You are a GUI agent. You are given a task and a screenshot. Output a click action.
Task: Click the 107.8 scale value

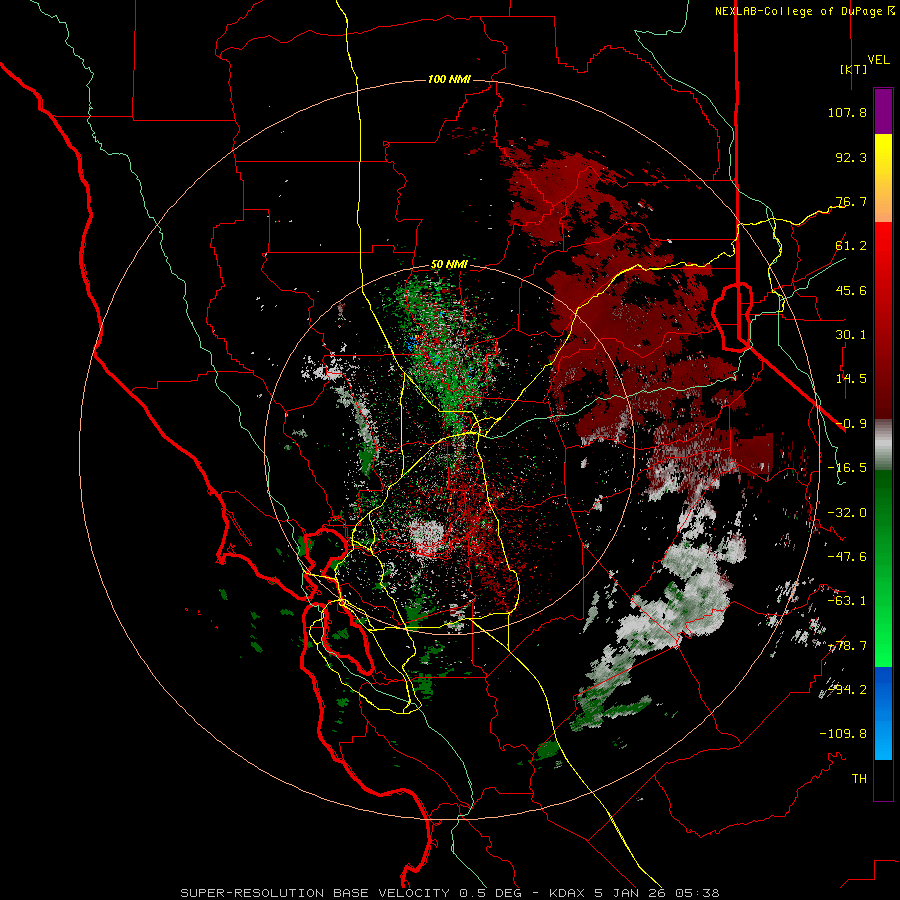point(847,112)
